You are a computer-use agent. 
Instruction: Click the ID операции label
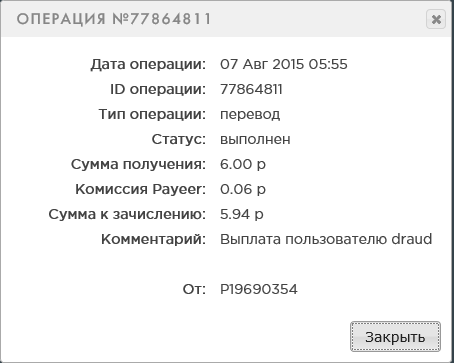[158, 90]
